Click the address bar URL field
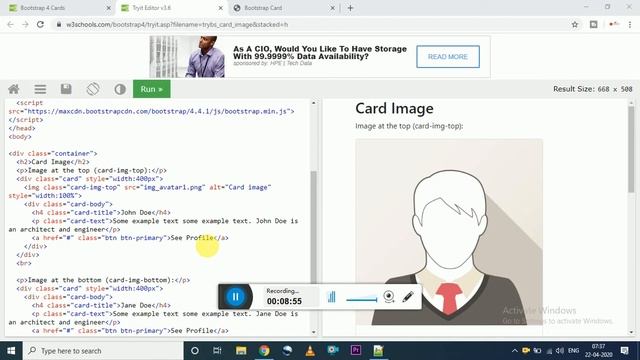The width and height of the screenshot is (640, 360). coord(310,24)
